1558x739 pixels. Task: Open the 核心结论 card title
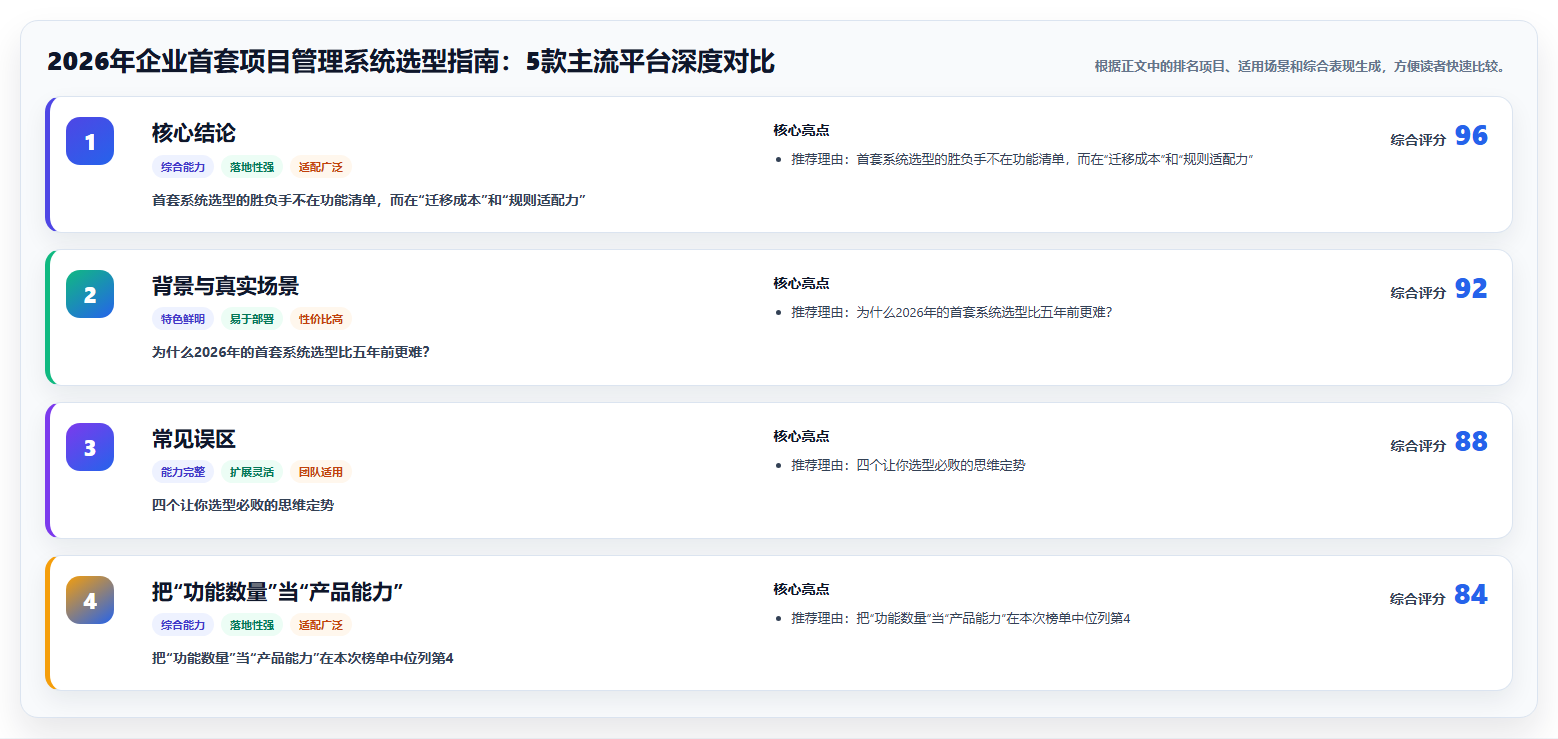point(194,133)
